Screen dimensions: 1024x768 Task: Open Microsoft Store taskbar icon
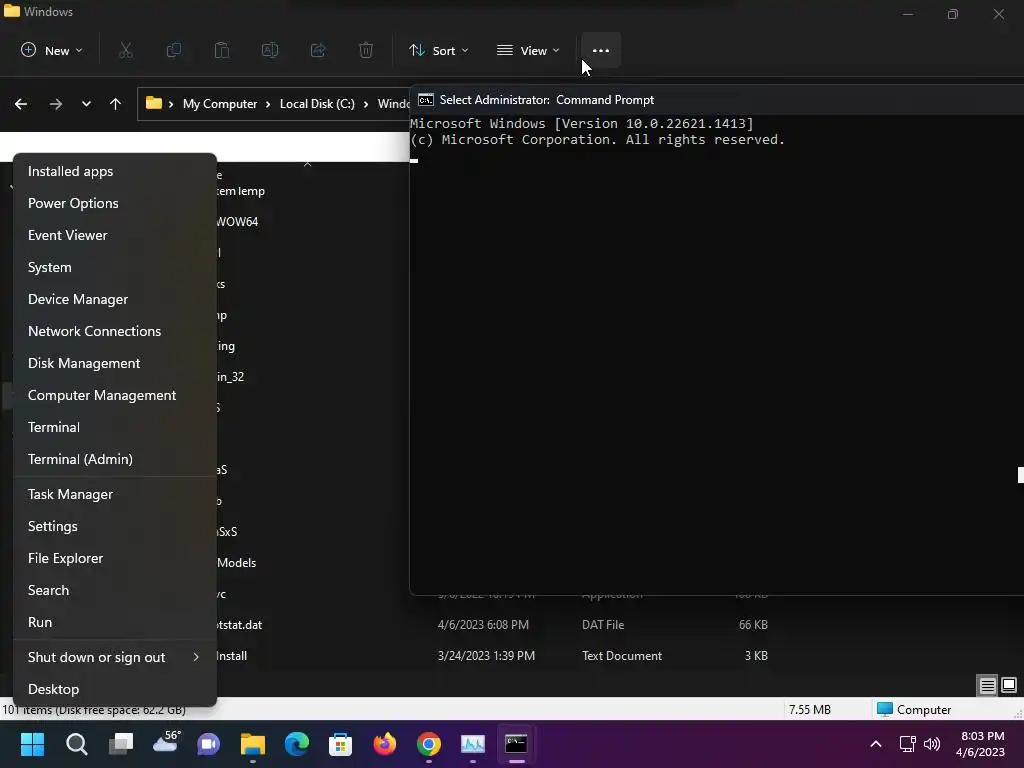coord(340,744)
